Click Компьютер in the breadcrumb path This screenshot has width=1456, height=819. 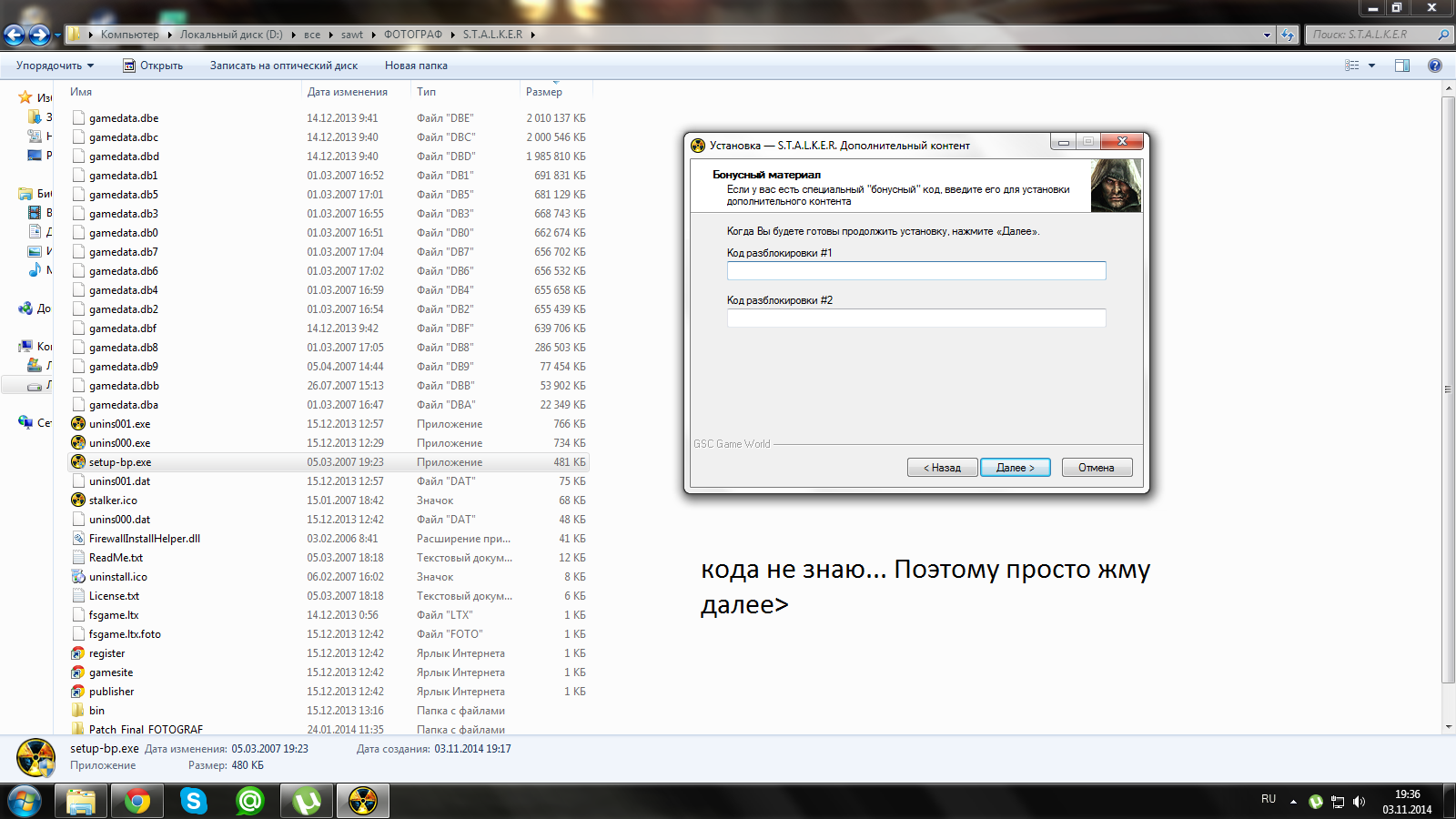(x=129, y=35)
